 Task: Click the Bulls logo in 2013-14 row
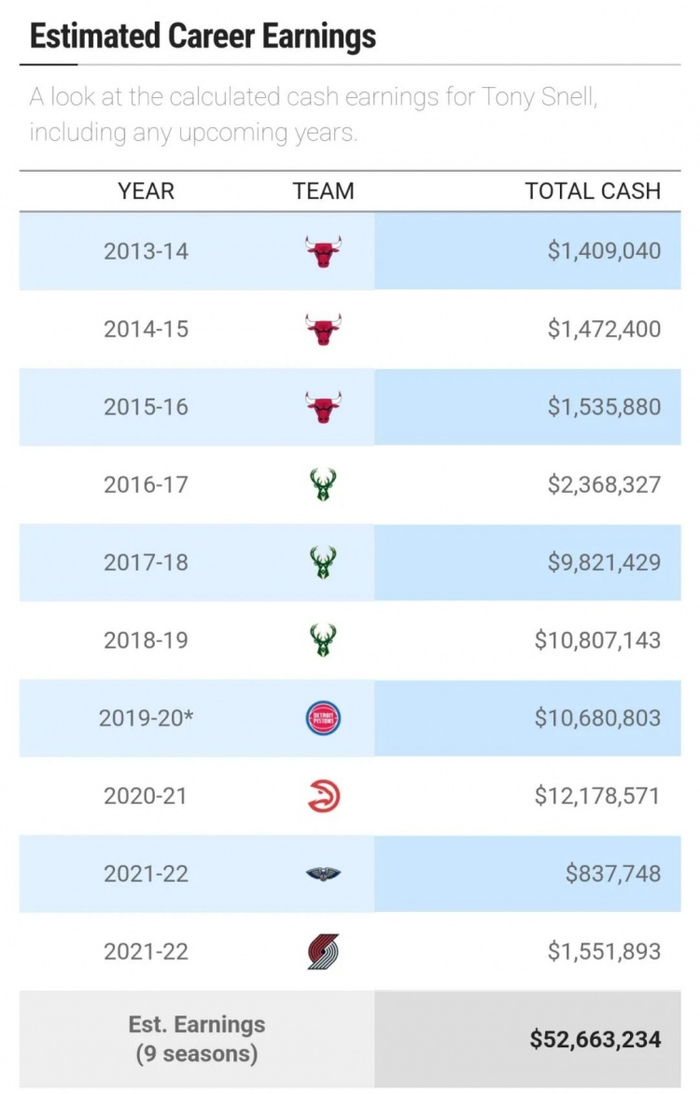[x=323, y=251]
